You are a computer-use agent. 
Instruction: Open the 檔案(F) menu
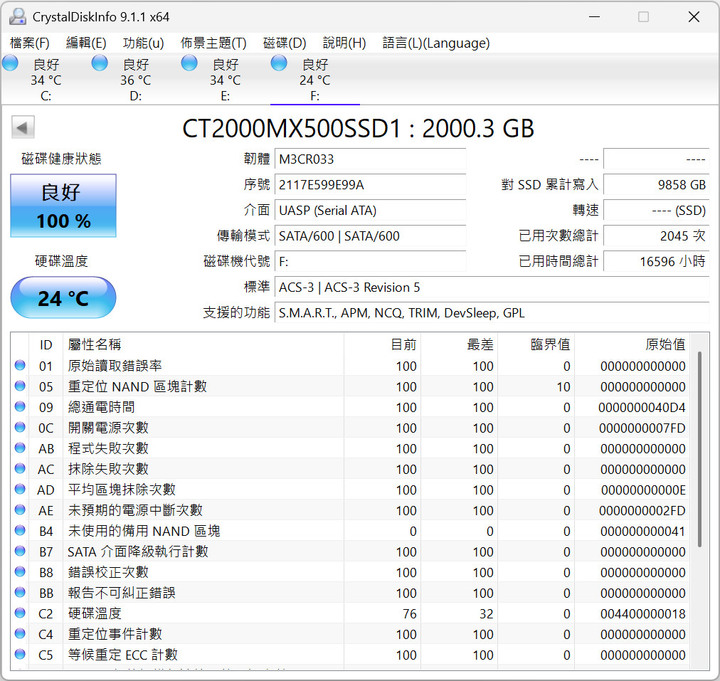tap(30, 43)
